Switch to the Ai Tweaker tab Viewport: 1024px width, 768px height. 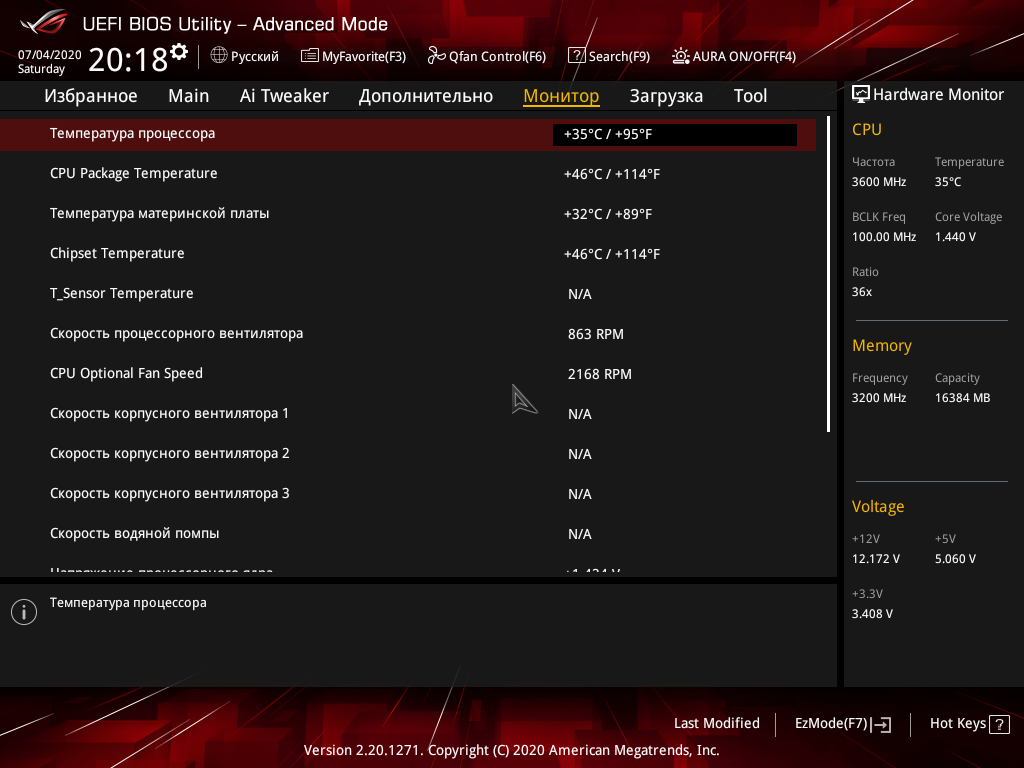coord(284,96)
